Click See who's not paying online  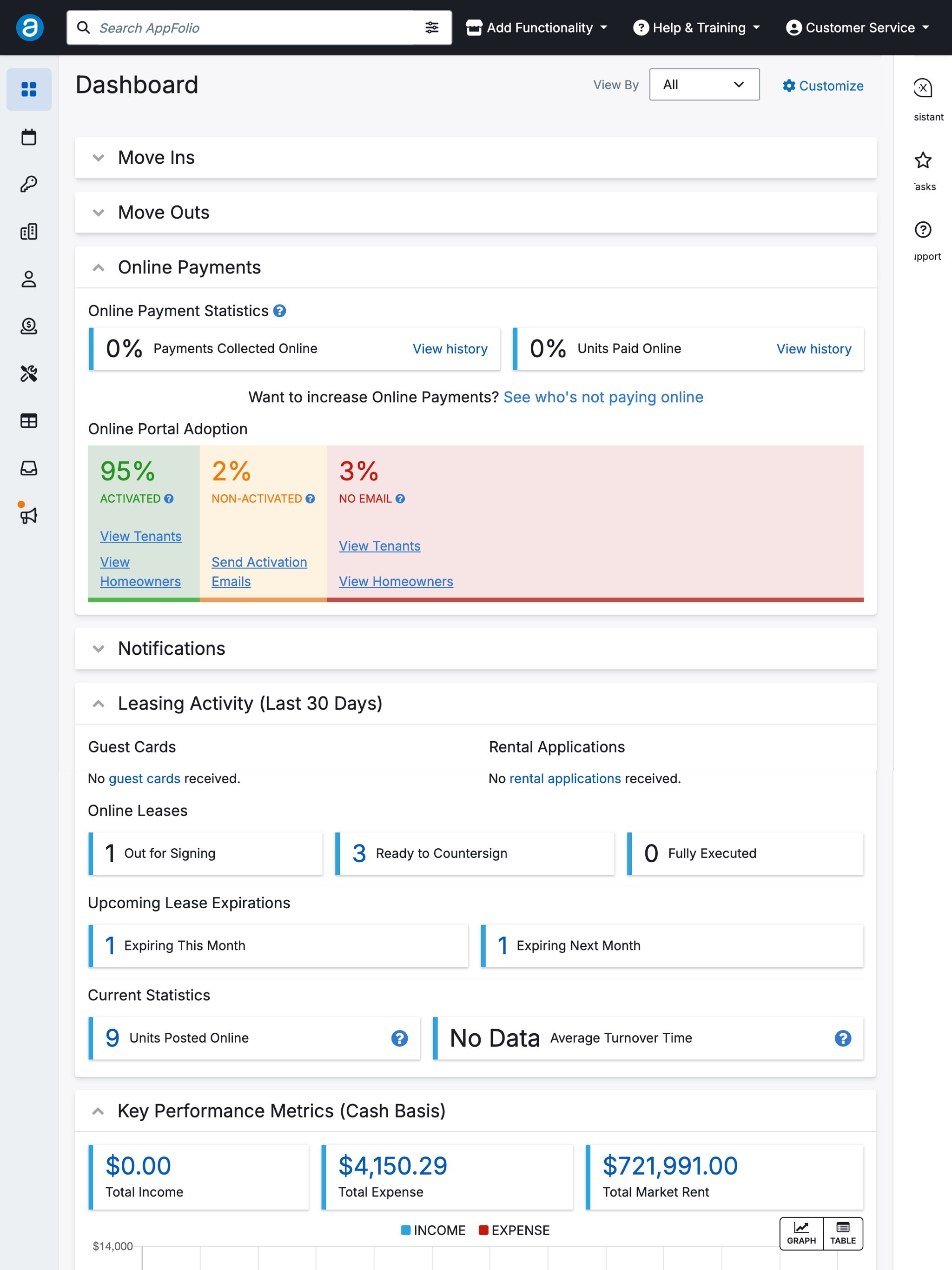tap(603, 397)
